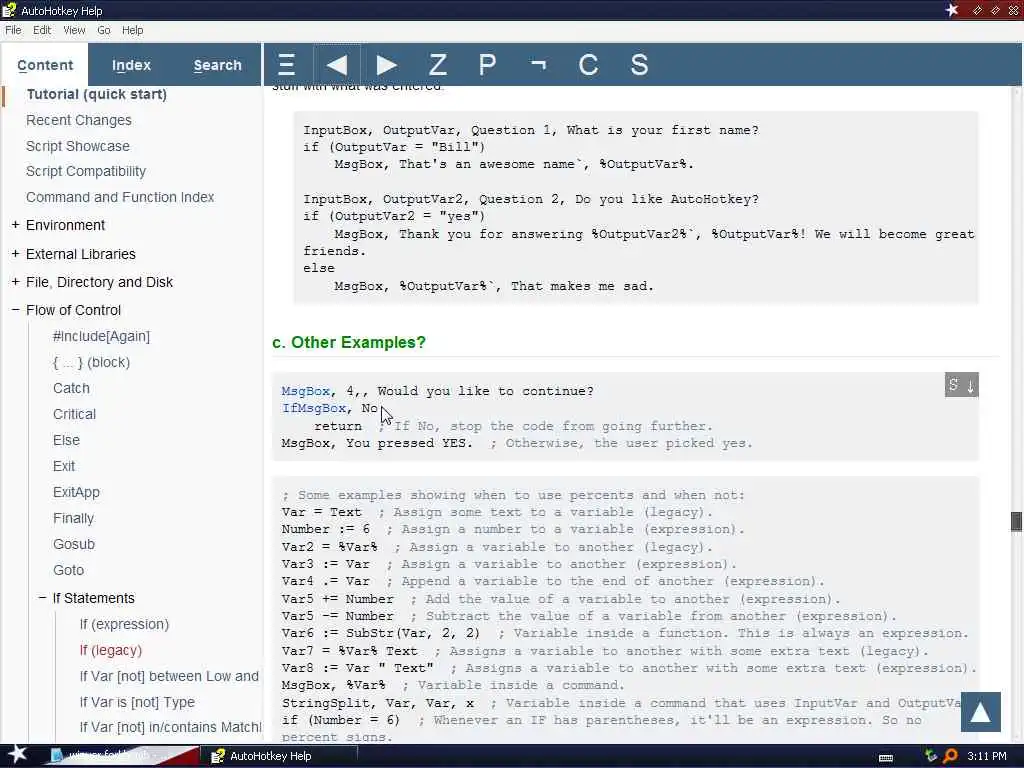Switch to the Content tab
1024x768 pixels.
pos(45,65)
